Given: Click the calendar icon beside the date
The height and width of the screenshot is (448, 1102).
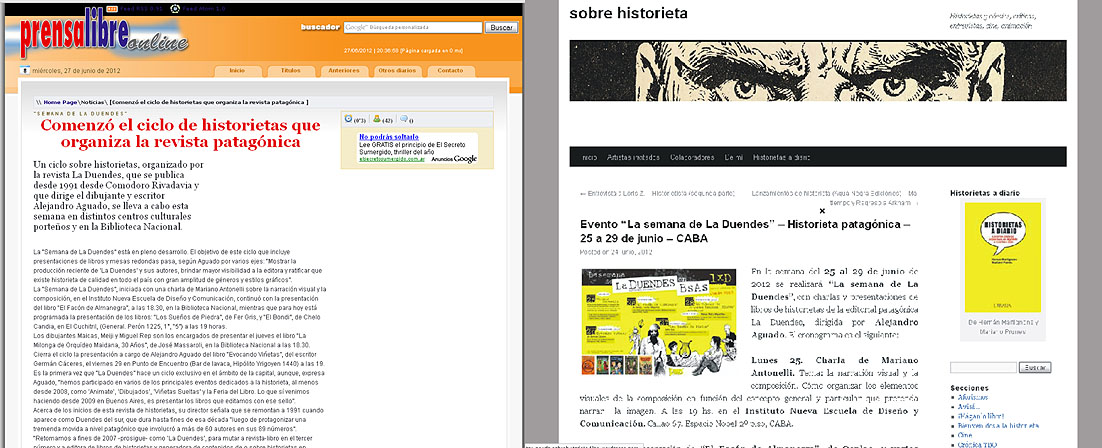Looking at the screenshot, I should pyautogui.click(x=25, y=70).
